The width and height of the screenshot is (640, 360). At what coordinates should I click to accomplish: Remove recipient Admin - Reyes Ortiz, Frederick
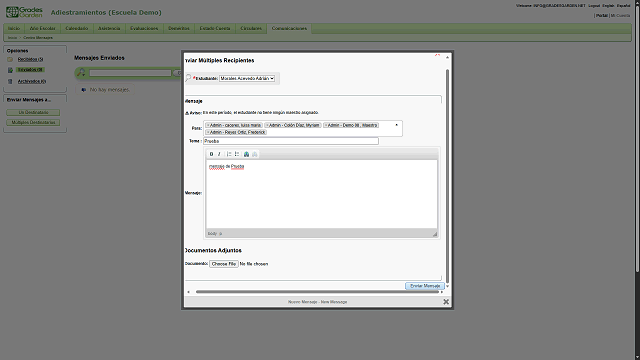[208, 132]
